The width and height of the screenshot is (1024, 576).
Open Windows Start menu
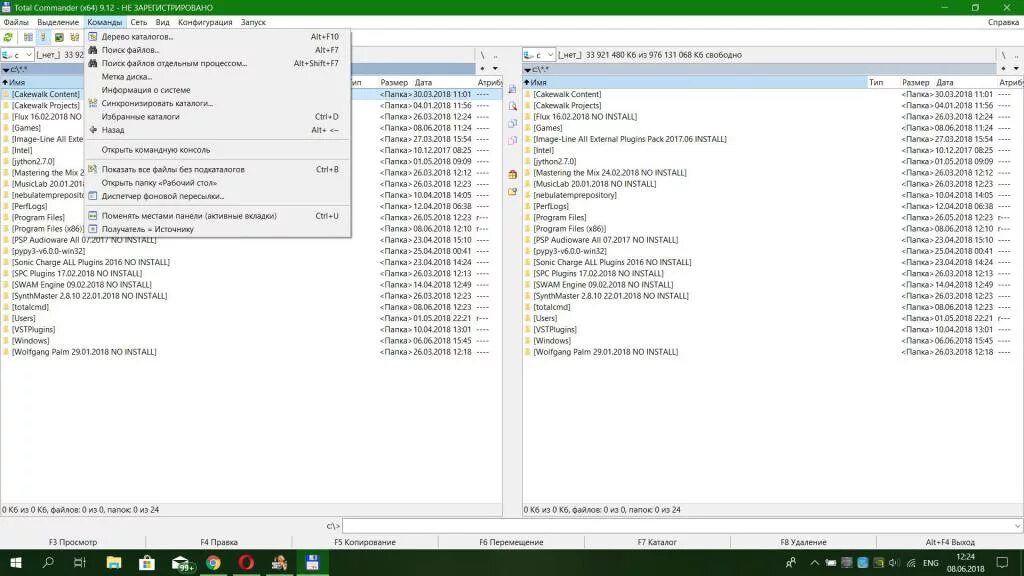[16, 562]
